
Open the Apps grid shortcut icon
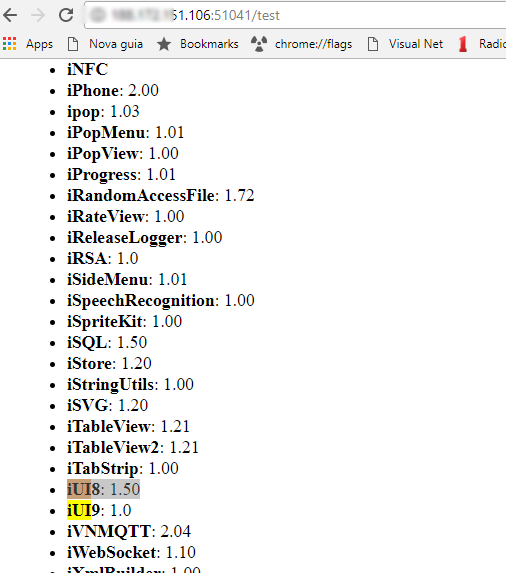[9, 43]
